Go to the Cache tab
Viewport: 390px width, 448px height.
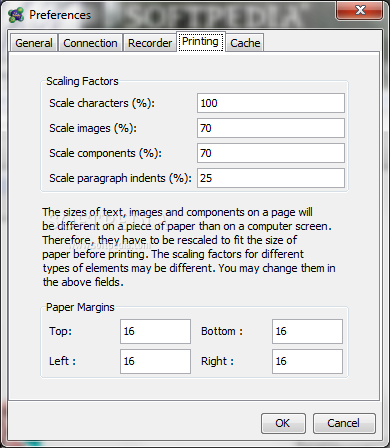pos(245,43)
